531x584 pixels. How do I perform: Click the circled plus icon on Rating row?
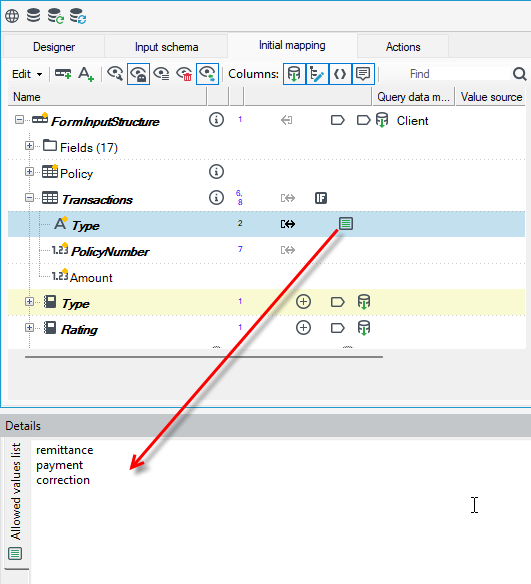pyautogui.click(x=303, y=328)
